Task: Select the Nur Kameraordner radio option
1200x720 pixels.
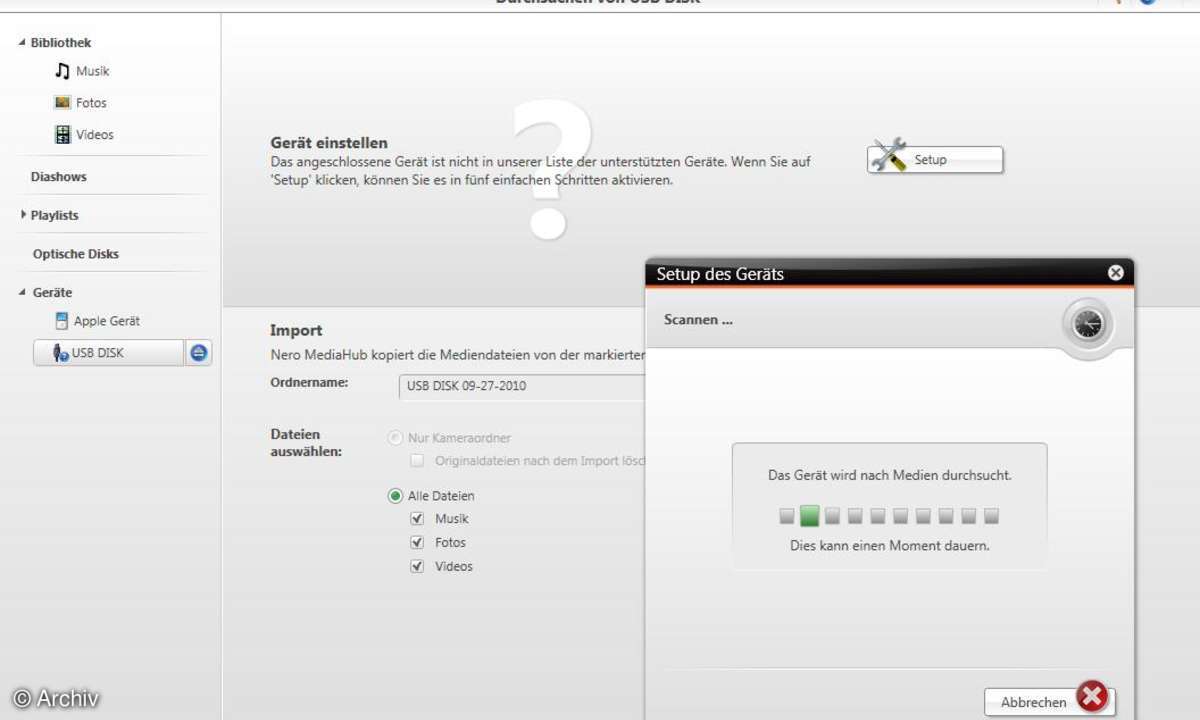Action: [395, 438]
